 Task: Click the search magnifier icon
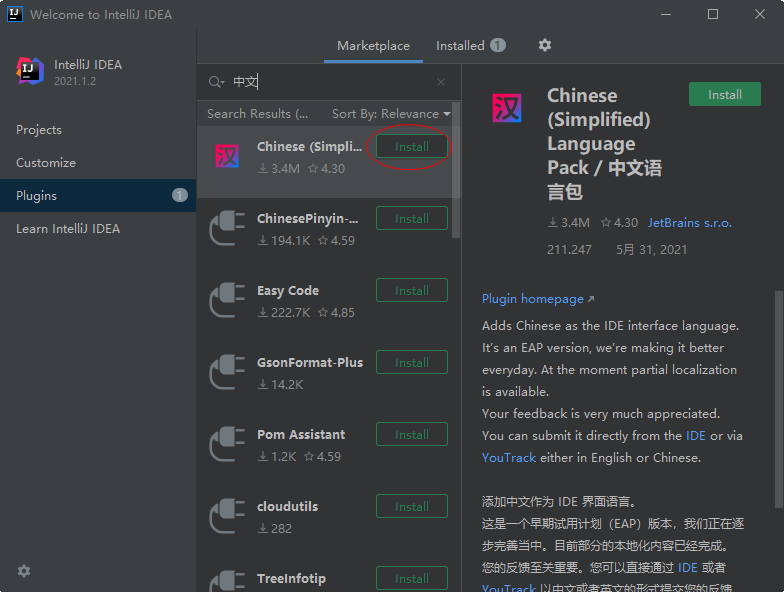coord(216,82)
